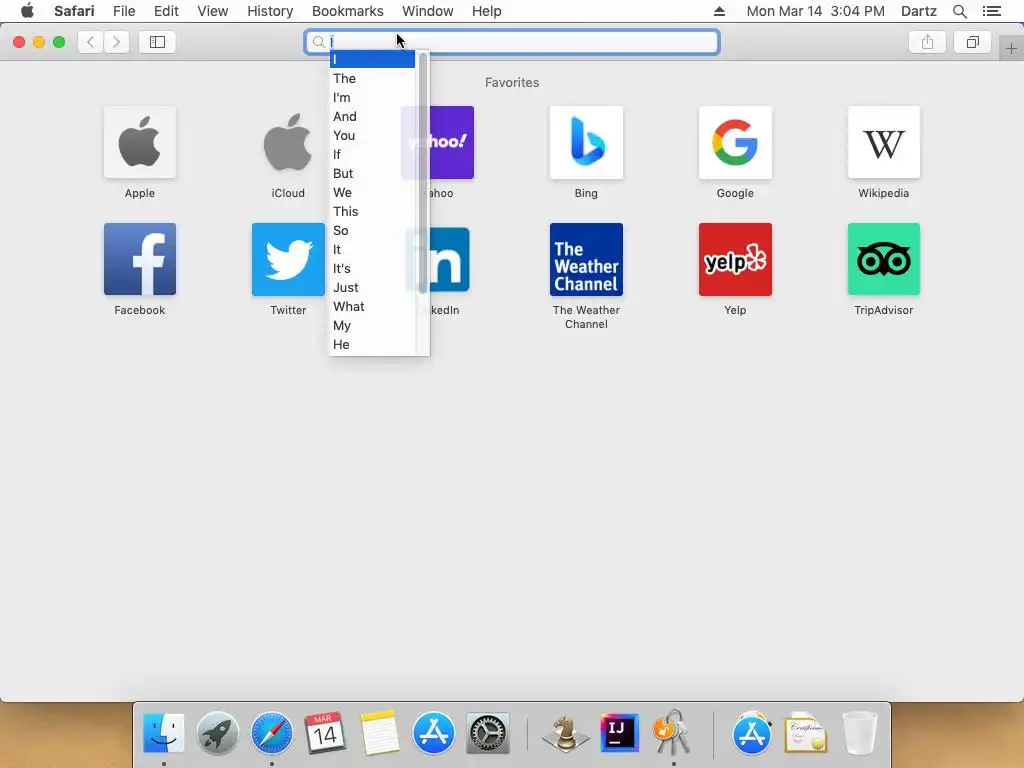Screen dimensions: 1024x768
Task: Launch System Preferences from the Dock
Action: click(x=488, y=733)
